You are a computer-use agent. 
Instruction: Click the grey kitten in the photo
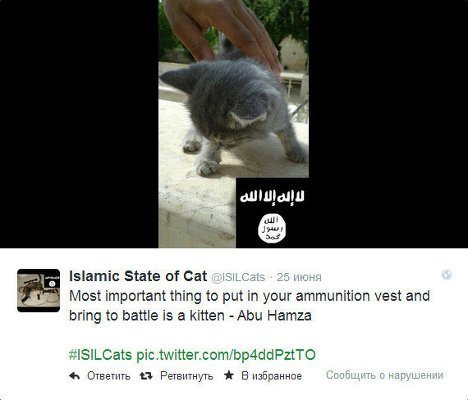point(233,113)
